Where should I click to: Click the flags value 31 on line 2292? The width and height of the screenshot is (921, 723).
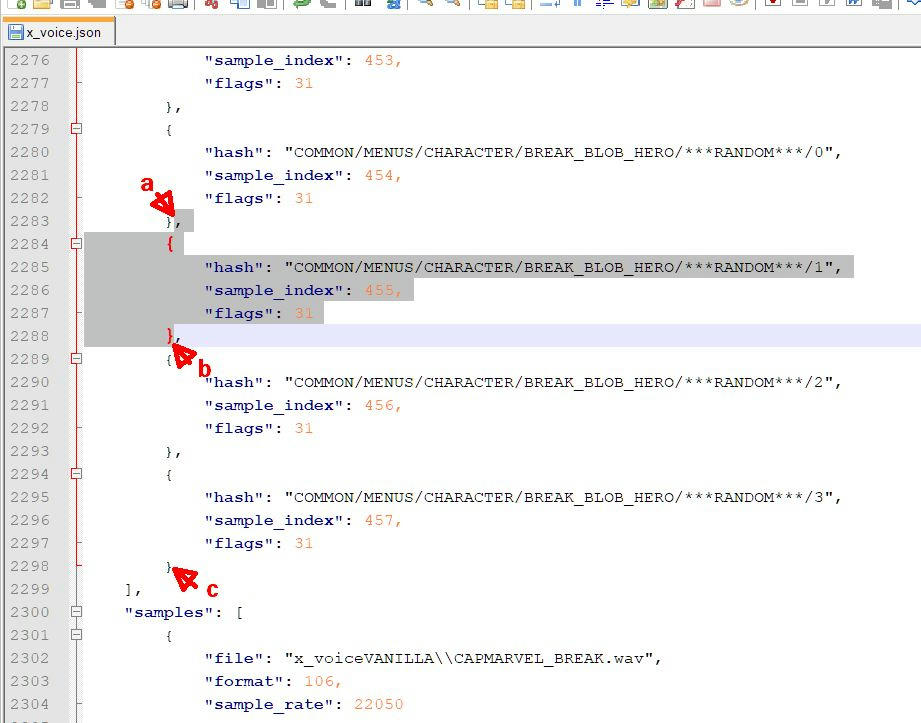coord(304,429)
